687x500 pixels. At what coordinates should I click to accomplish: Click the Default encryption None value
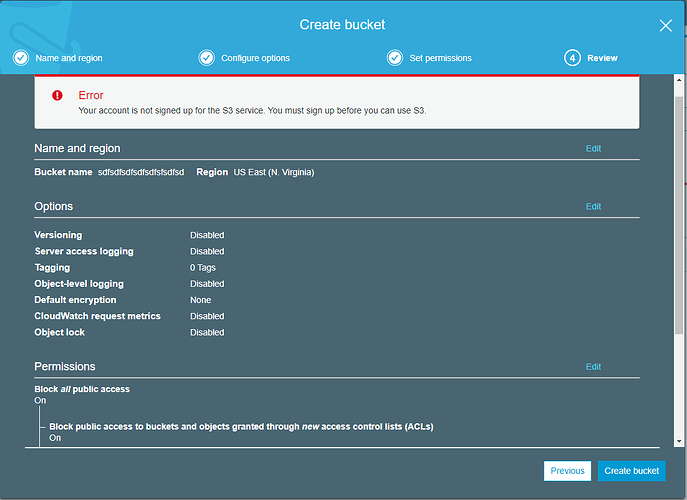click(200, 300)
